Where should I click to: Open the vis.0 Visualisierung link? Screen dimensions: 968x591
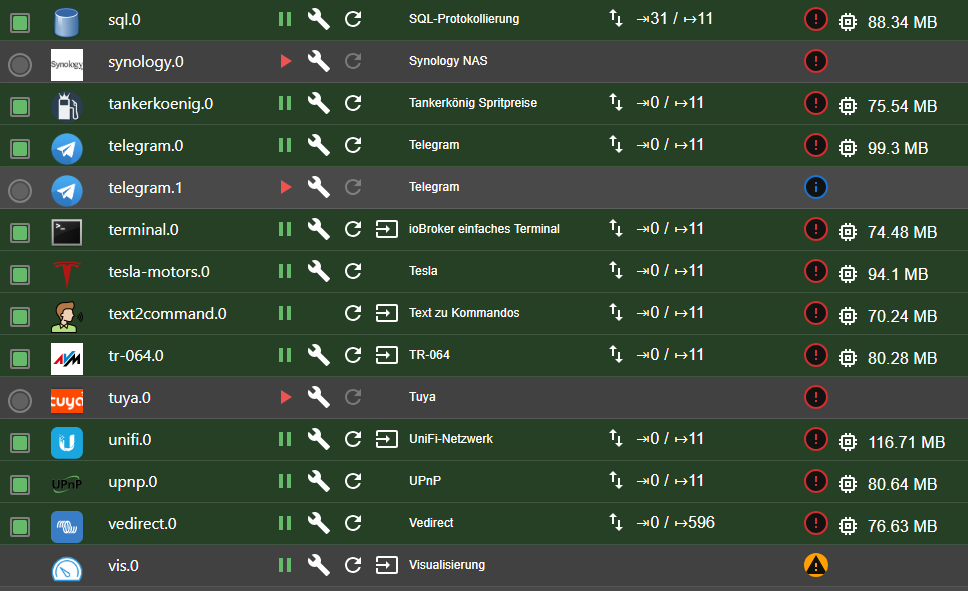click(386, 565)
